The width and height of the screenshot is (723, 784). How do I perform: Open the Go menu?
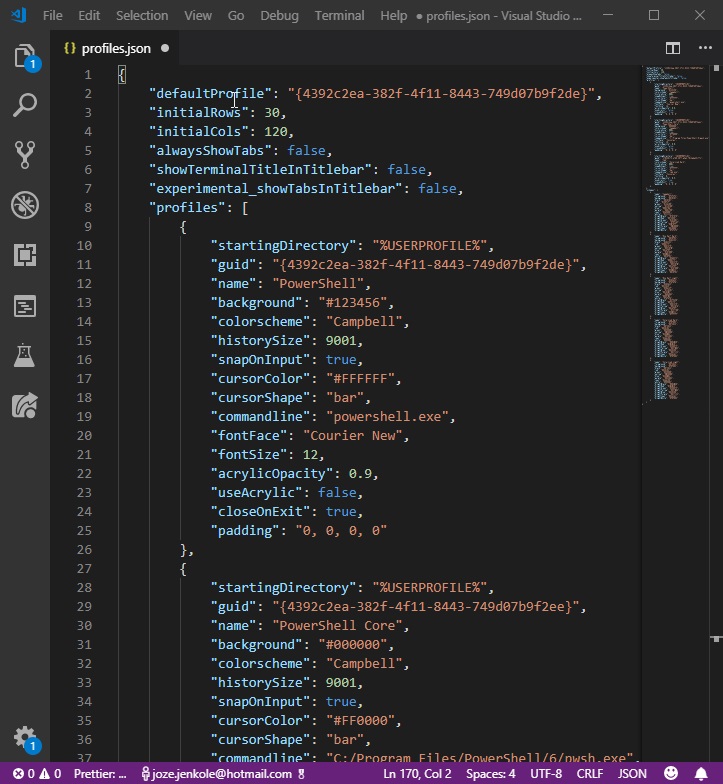pyautogui.click(x=236, y=16)
